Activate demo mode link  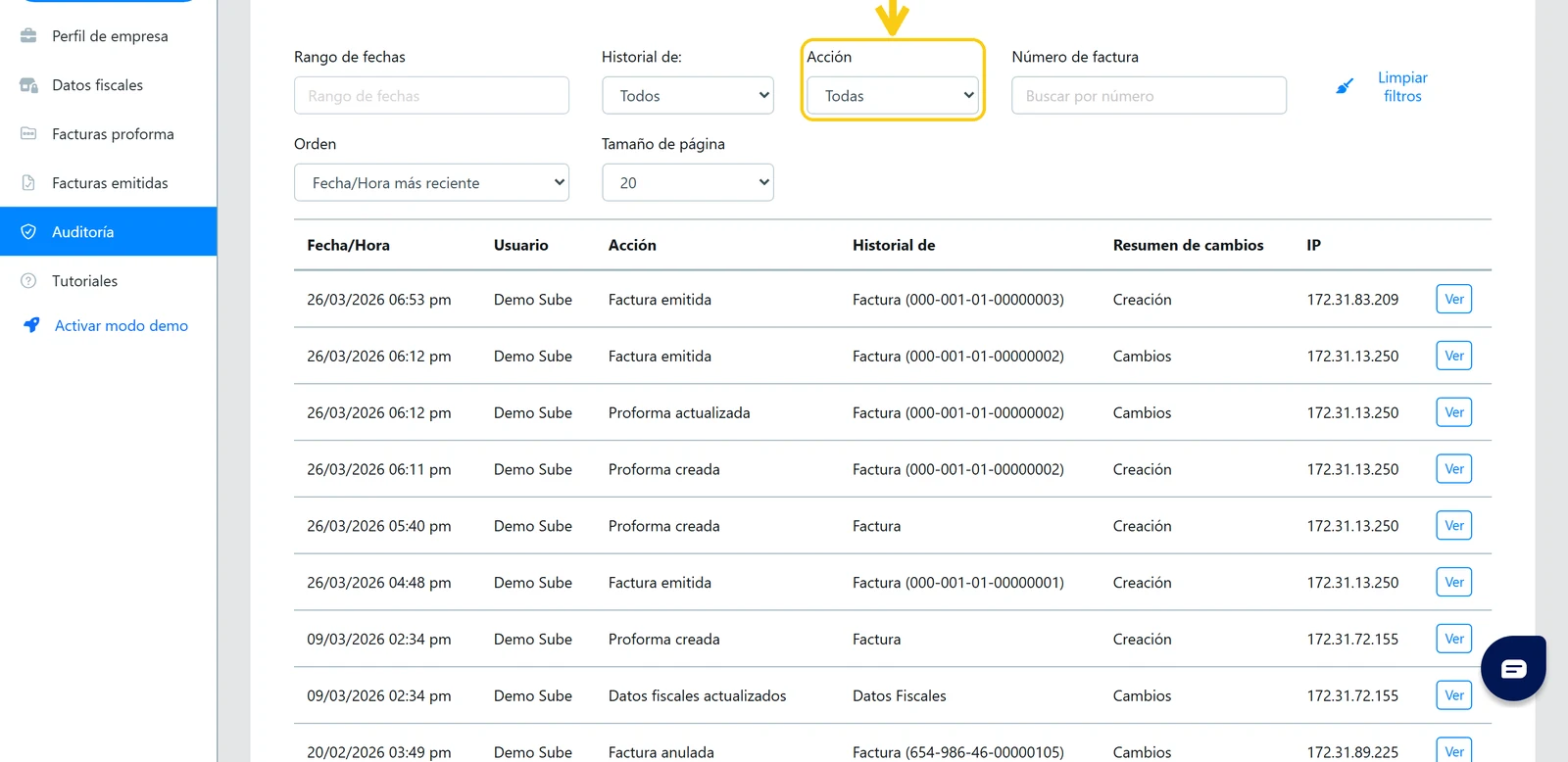click(x=122, y=326)
